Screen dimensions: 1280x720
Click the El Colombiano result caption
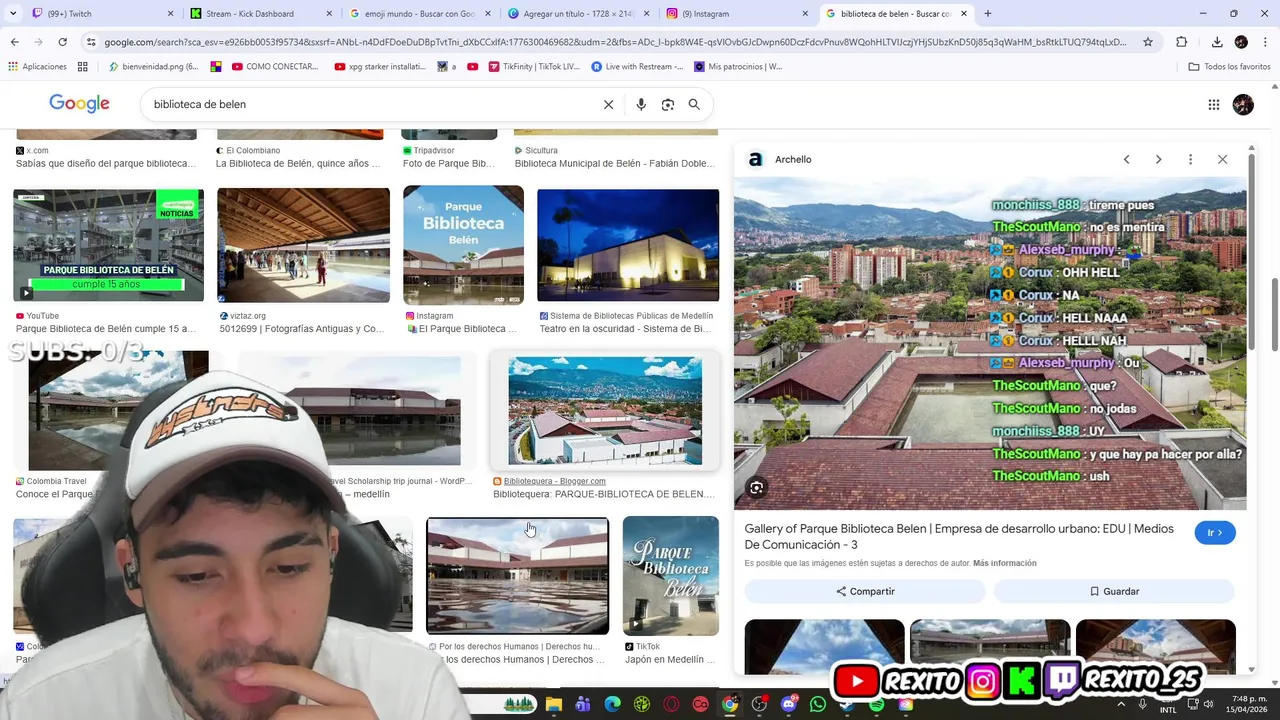pos(298,164)
